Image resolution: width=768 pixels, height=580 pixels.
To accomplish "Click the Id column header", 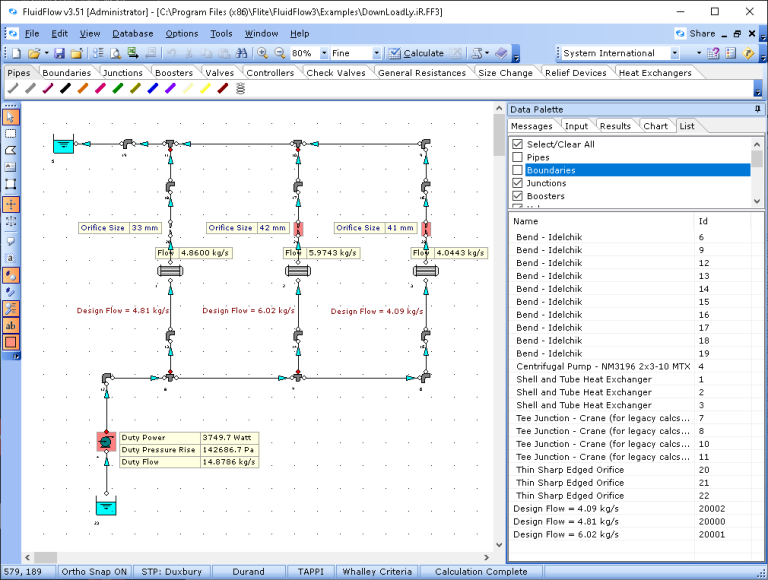I will [722, 221].
